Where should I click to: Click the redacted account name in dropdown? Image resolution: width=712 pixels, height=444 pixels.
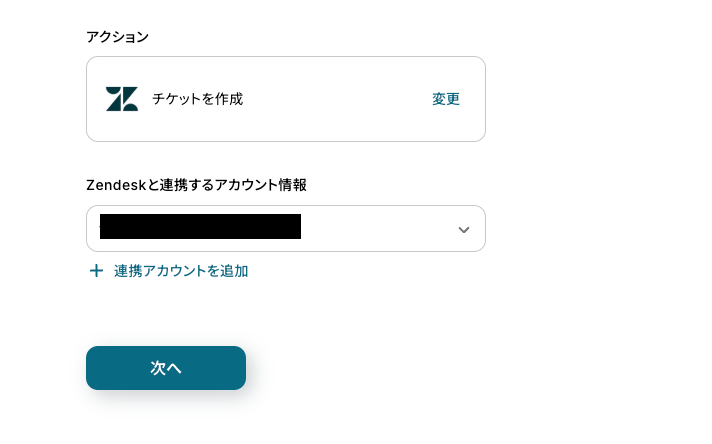(x=200, y=227)
